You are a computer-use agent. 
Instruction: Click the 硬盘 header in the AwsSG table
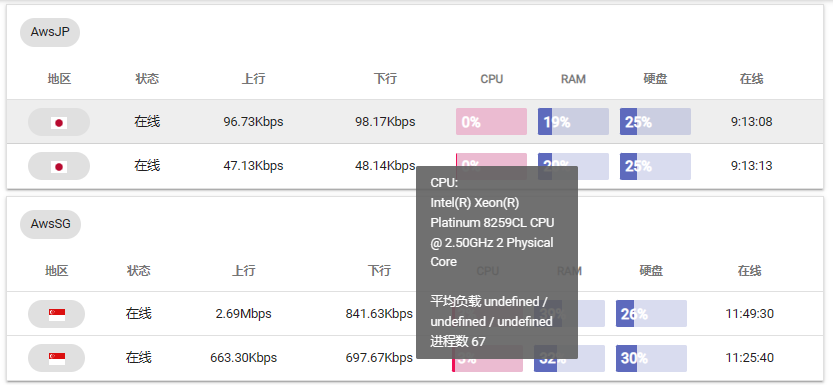pos(651,271)
